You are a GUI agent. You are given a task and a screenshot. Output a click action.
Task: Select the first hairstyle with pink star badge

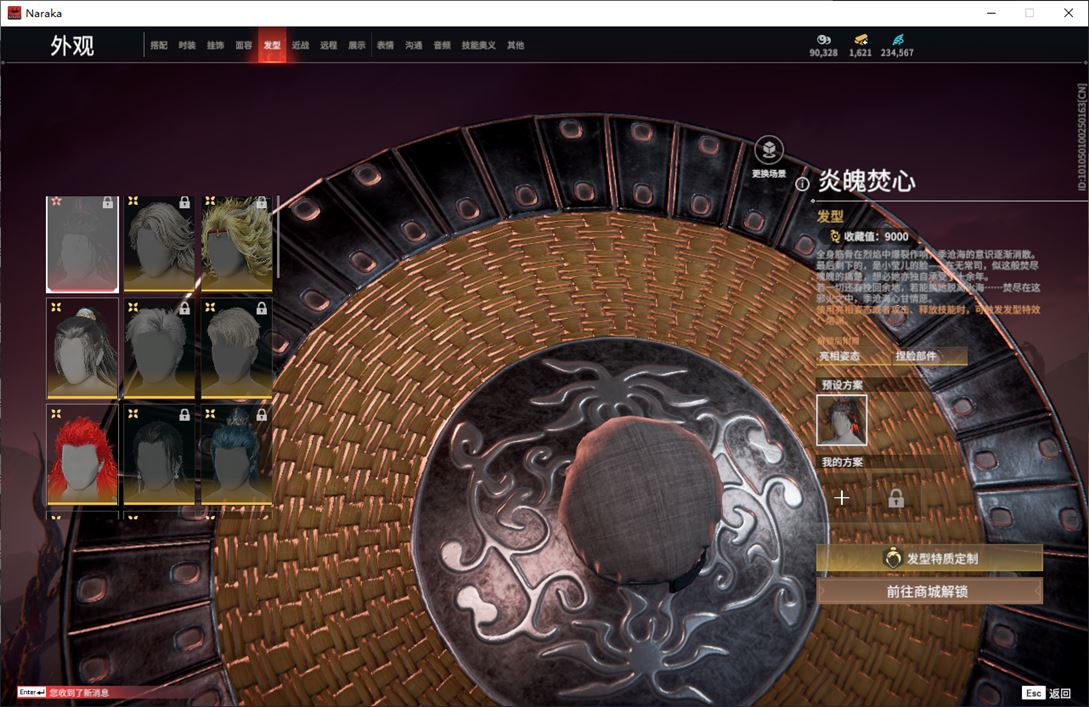[x=82, y=244]
